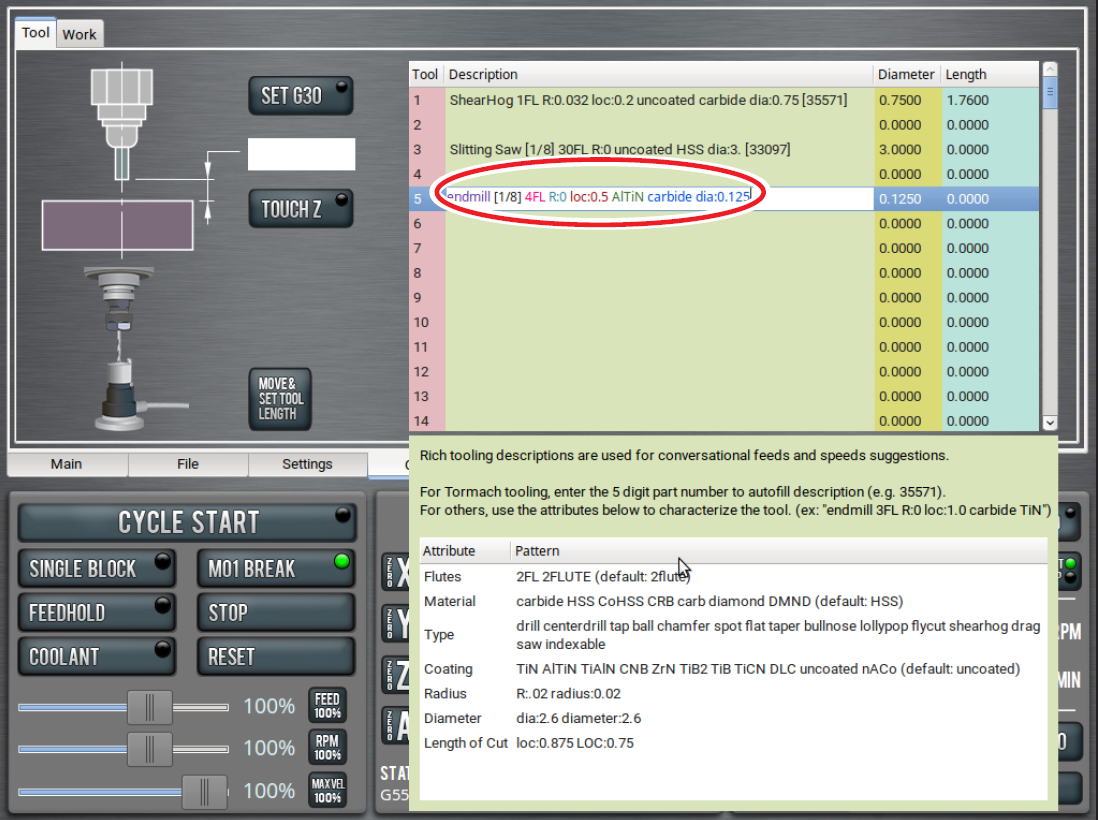
Task: Click the Zero Y axis button
Action: point(395,624)
